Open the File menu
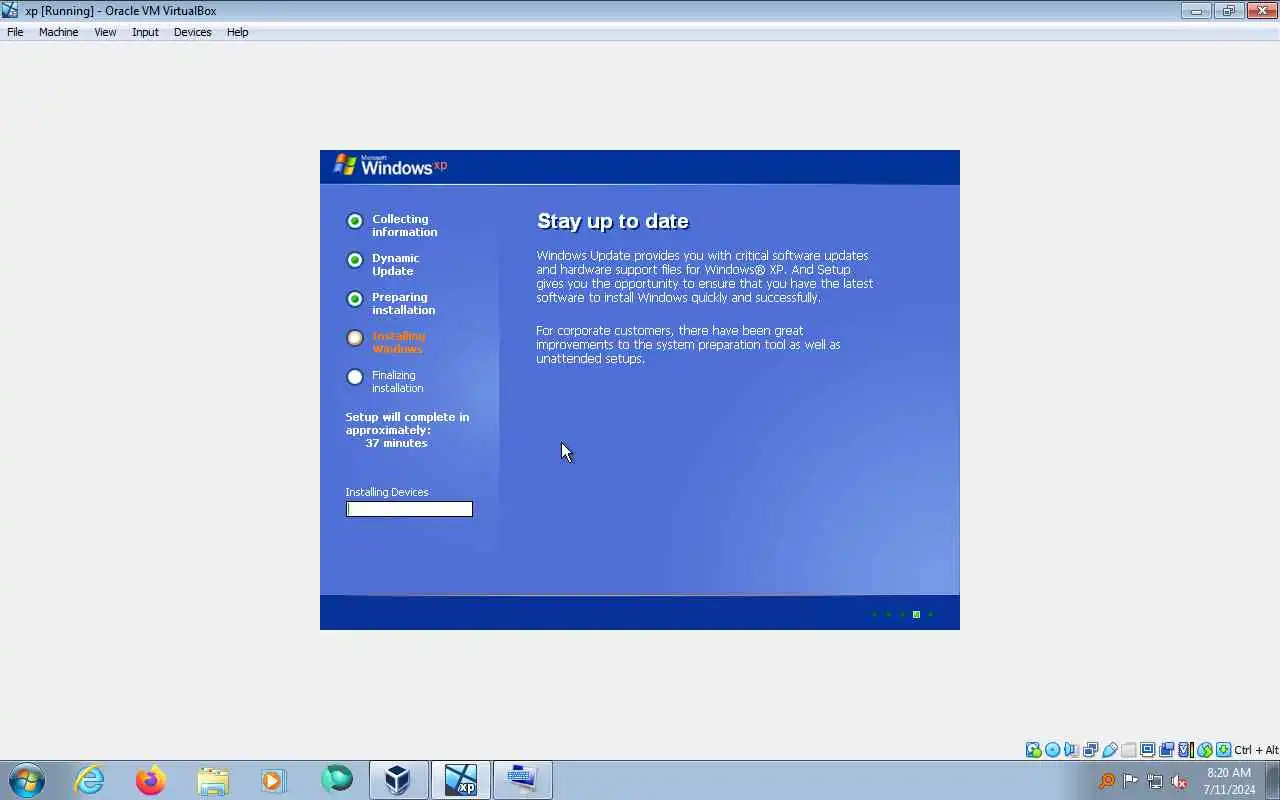Image resolution: width=1280 pixels, height=800 pixels. (15, 32)
